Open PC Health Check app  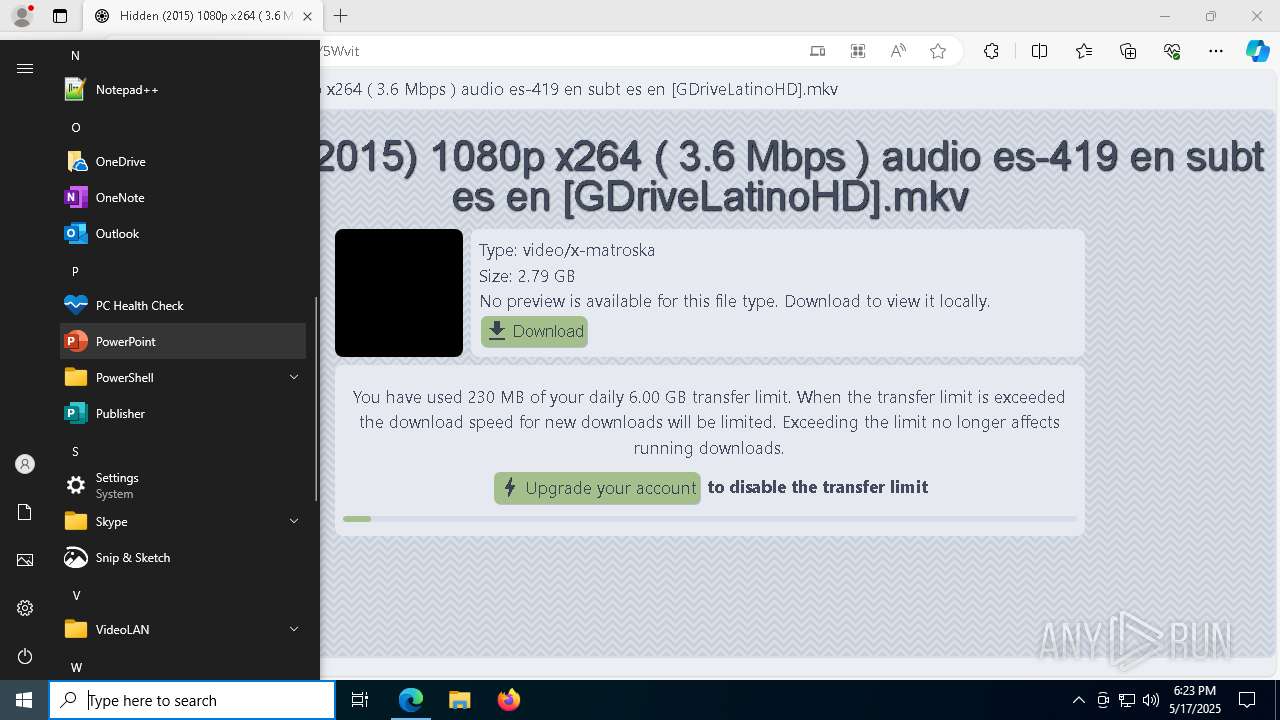183,306
